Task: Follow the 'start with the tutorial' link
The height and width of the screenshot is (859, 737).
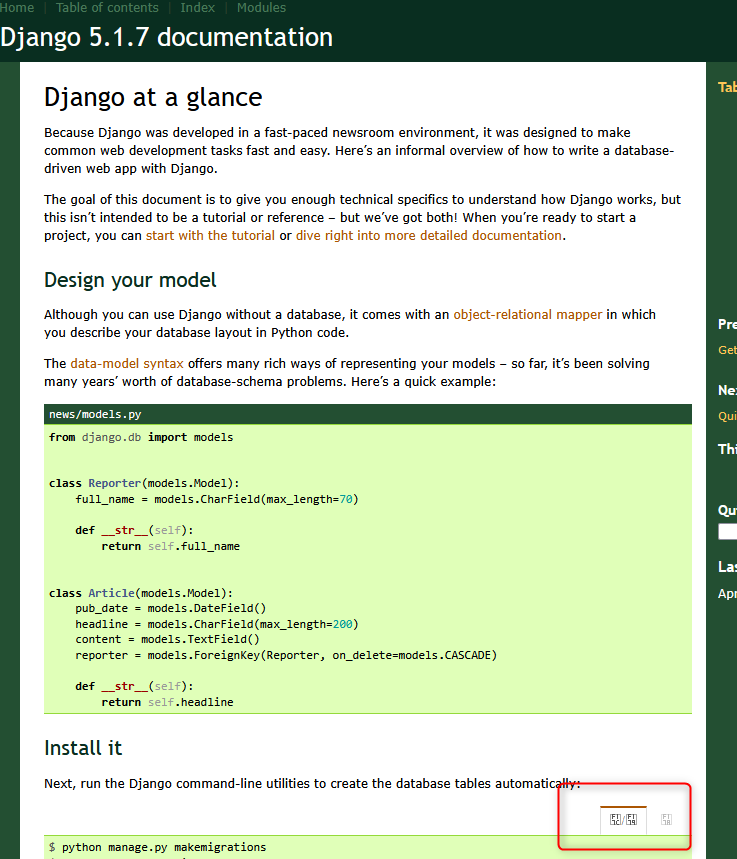Action: click(210, 236)
